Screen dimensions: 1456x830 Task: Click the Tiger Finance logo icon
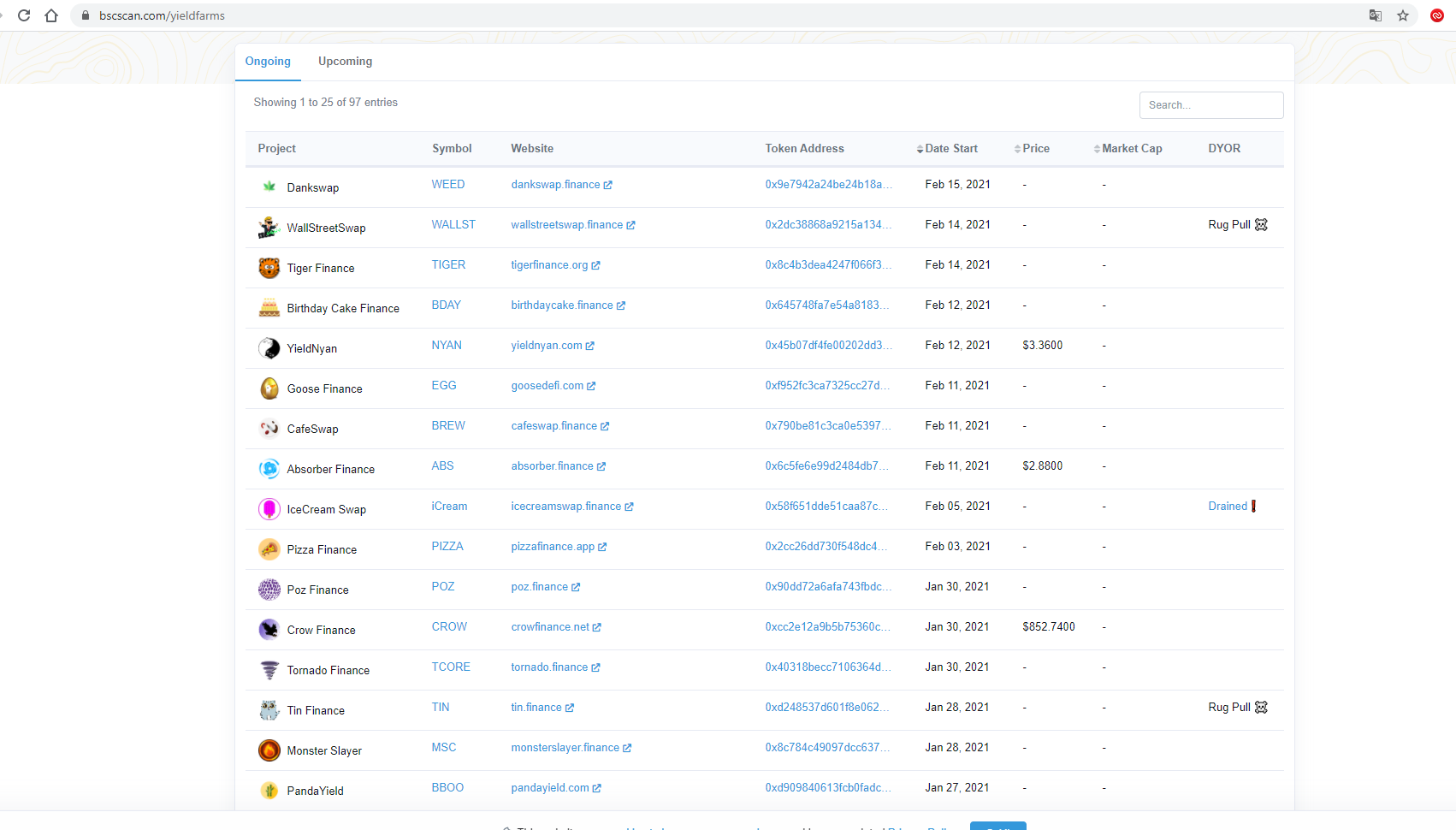[x=269, y=268]
